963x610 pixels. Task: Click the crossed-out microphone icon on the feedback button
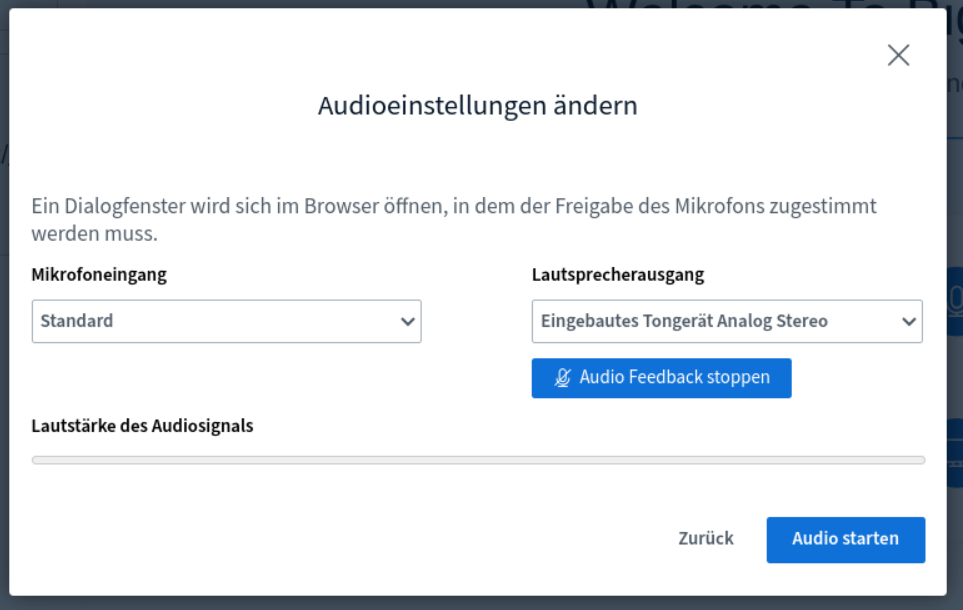tap(563, 378)
